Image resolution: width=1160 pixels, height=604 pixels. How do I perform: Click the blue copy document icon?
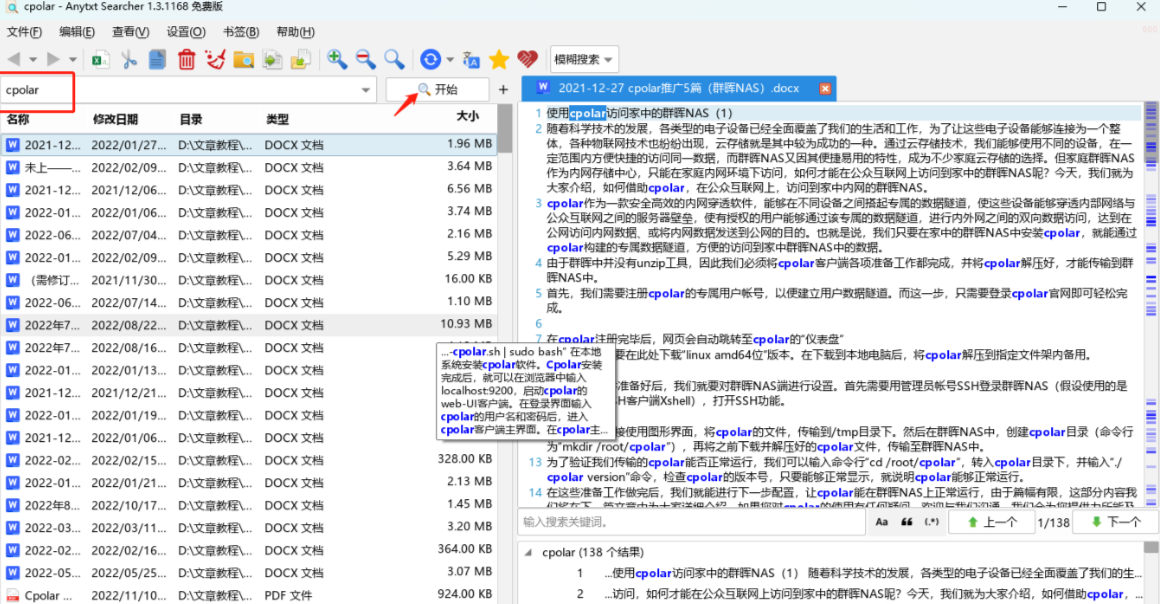click(x=157, y=60)
